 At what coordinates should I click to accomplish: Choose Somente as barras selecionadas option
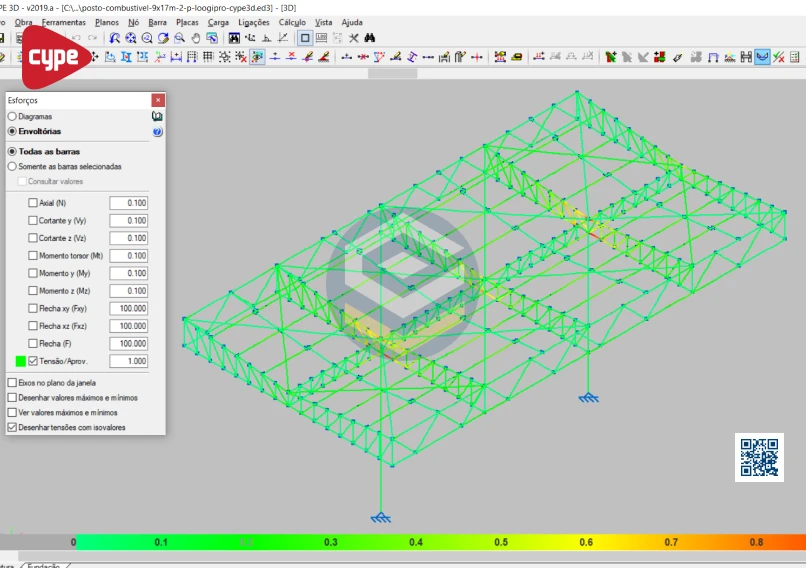click(12, 167)
